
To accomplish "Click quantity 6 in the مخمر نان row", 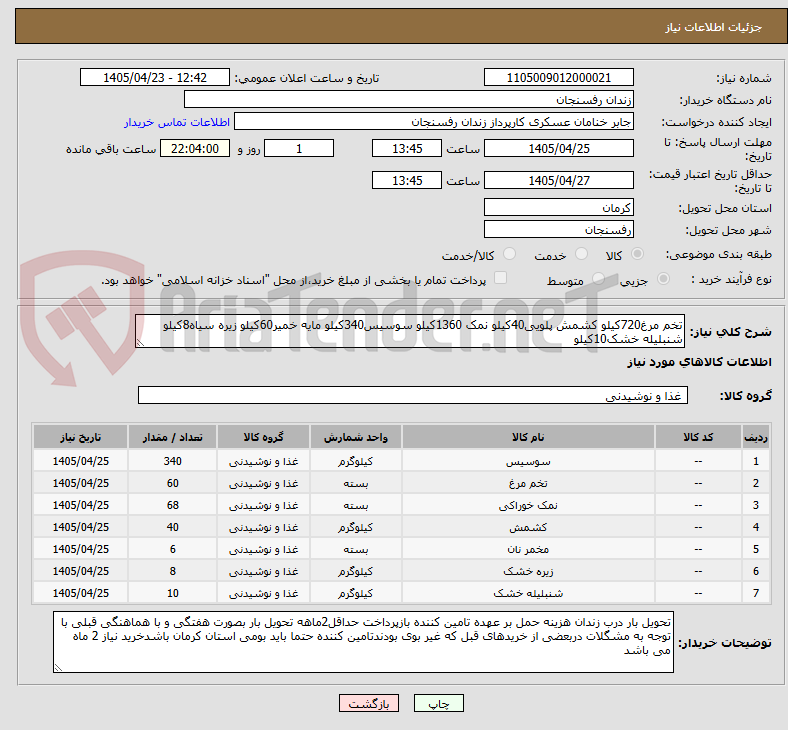I will [172, 550].
